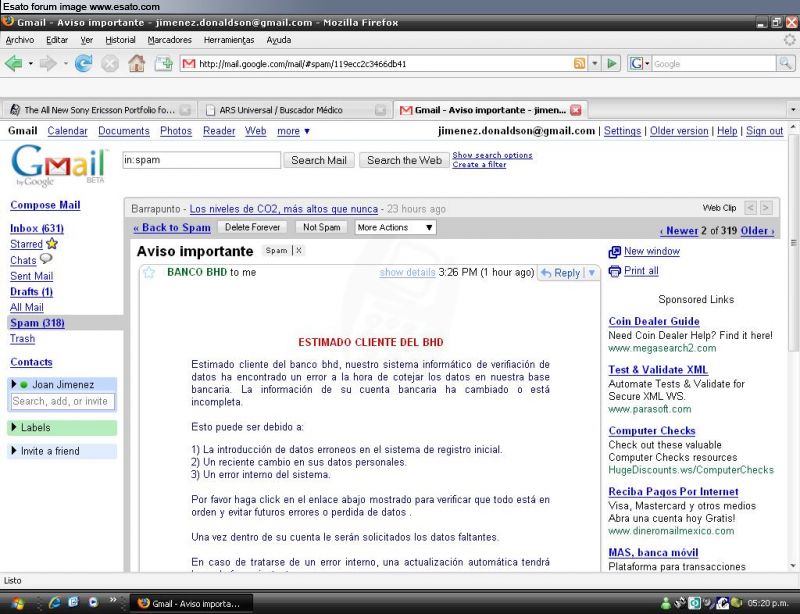Click the Forward arrow in Firefox toolbar
Viewport: 800px width, 614px height.
click(x=48, y=64)
